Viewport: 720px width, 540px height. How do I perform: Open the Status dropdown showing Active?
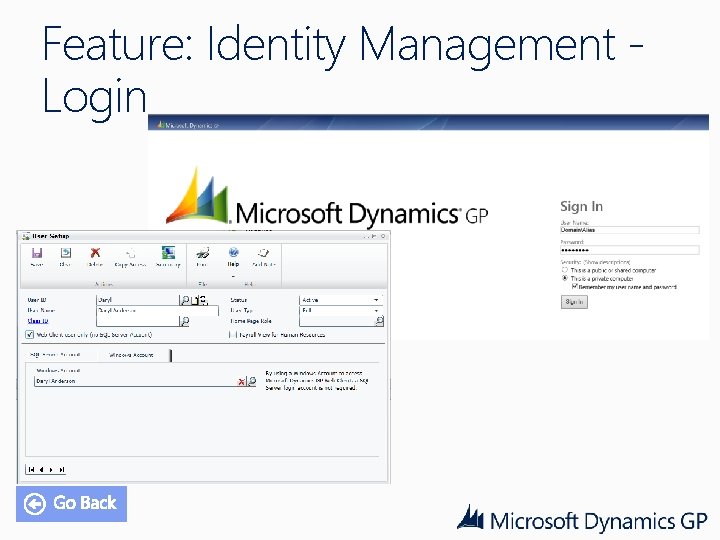(x=341, y=300)
